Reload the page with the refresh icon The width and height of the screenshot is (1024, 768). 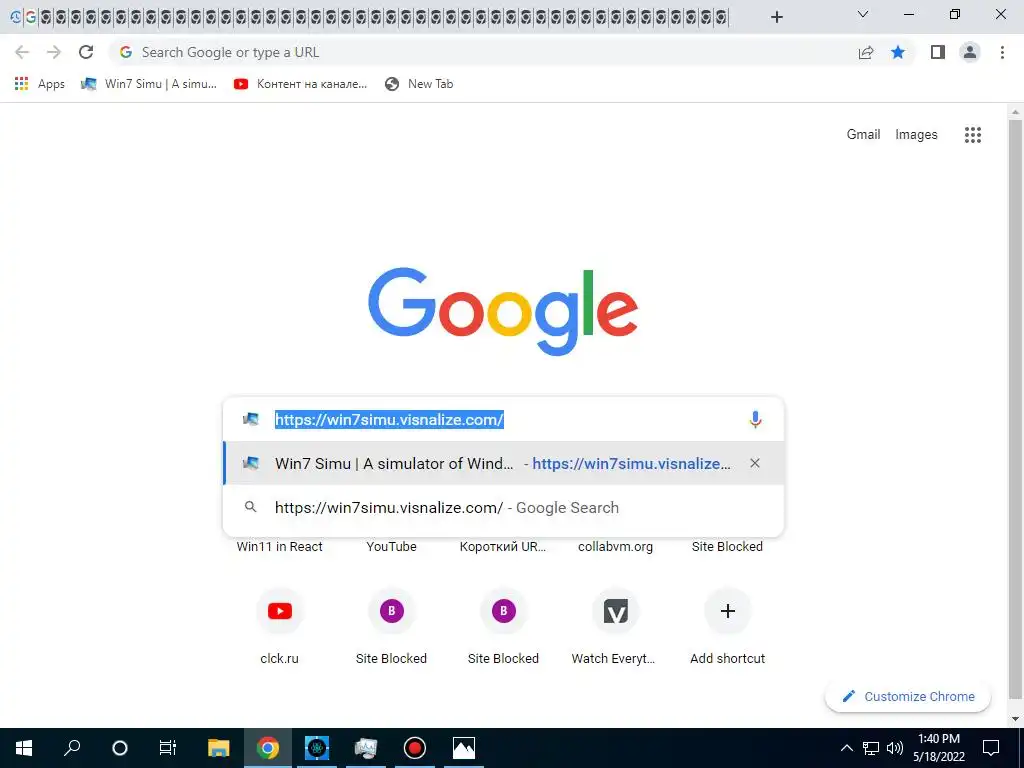(86, 52)
